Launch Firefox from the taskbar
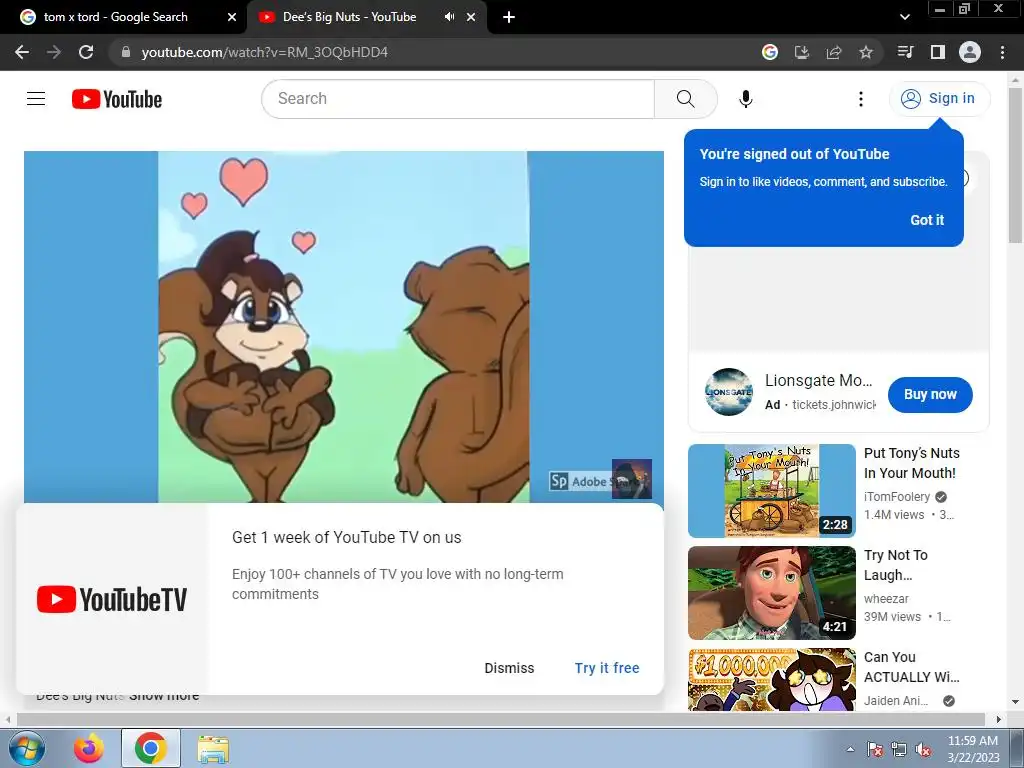 (x=88, y=748)
